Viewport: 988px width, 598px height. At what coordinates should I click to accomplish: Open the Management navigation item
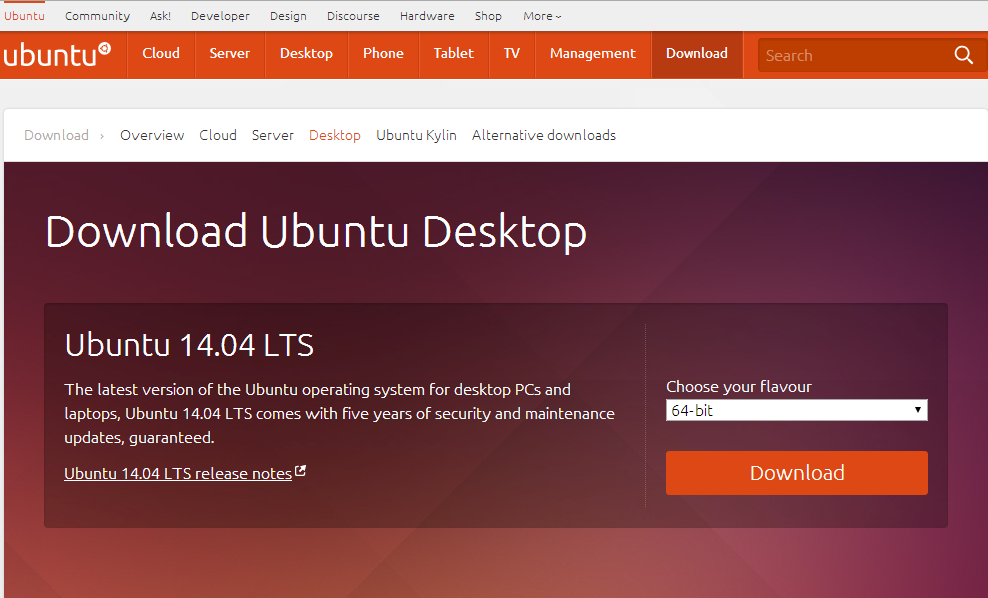tap(593, 54)
